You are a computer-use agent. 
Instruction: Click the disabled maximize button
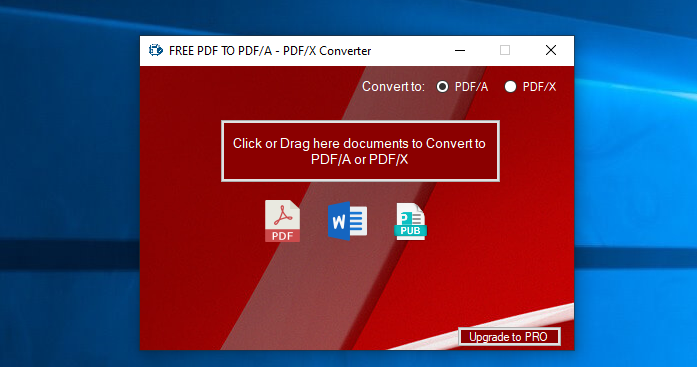pos(505,51)
